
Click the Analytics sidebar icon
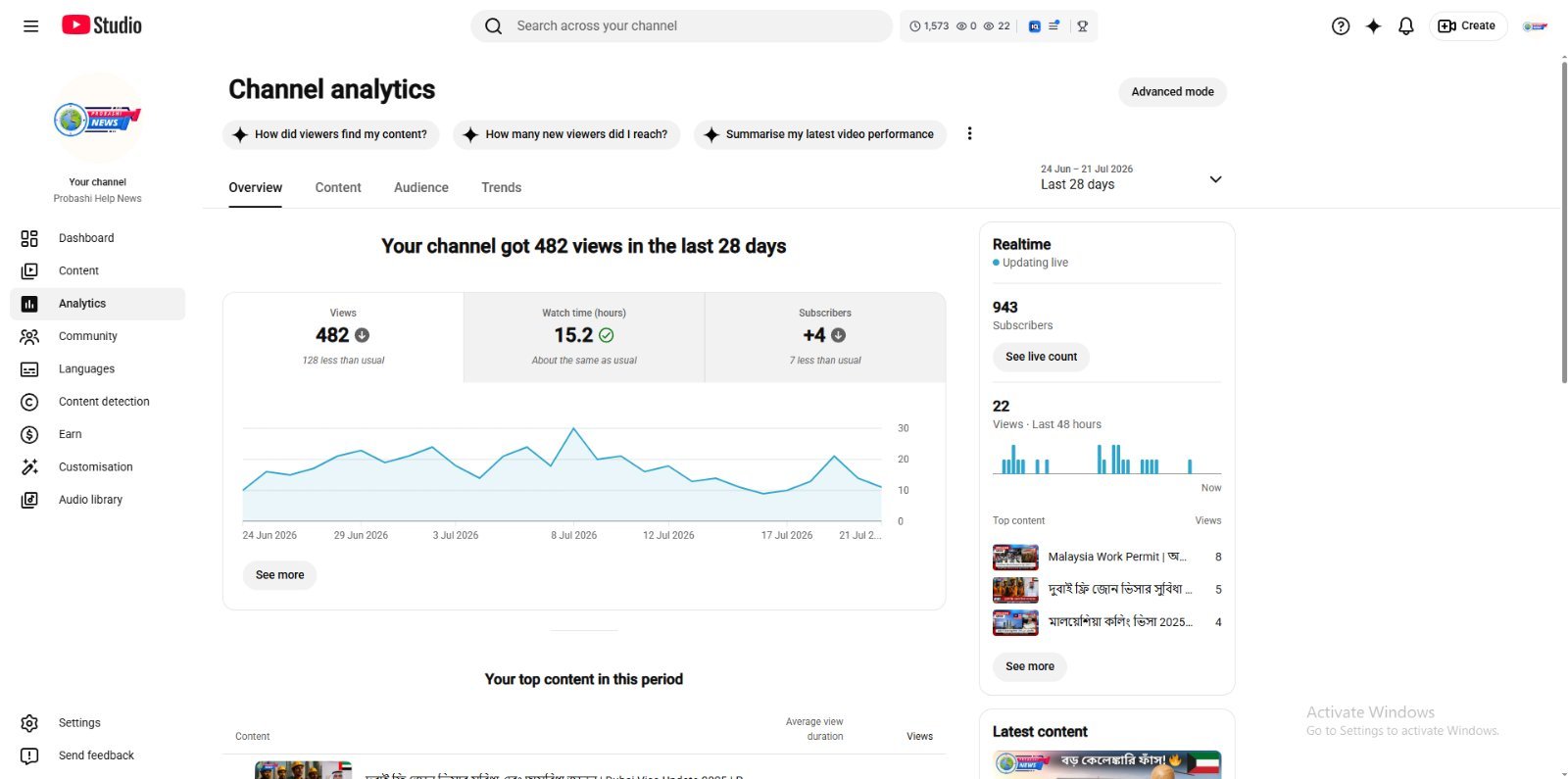29,304
